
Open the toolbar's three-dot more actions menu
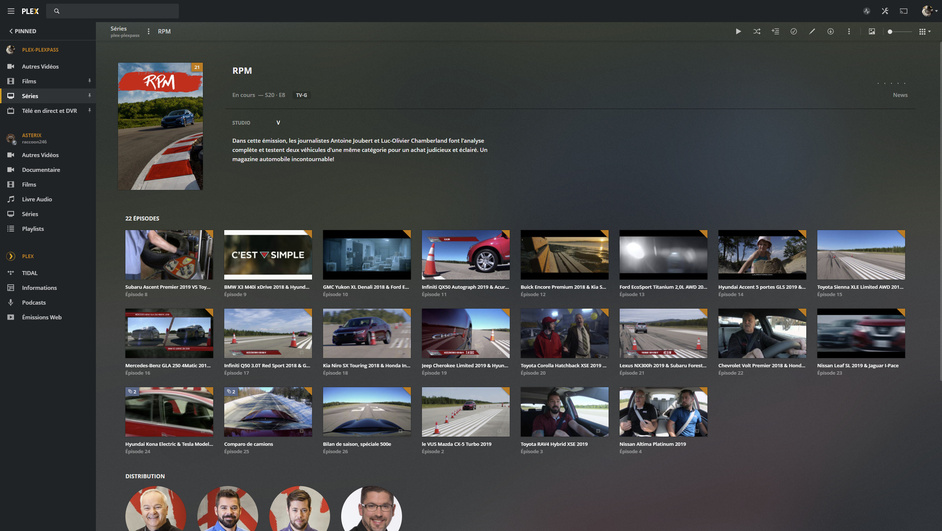point(849,31)
